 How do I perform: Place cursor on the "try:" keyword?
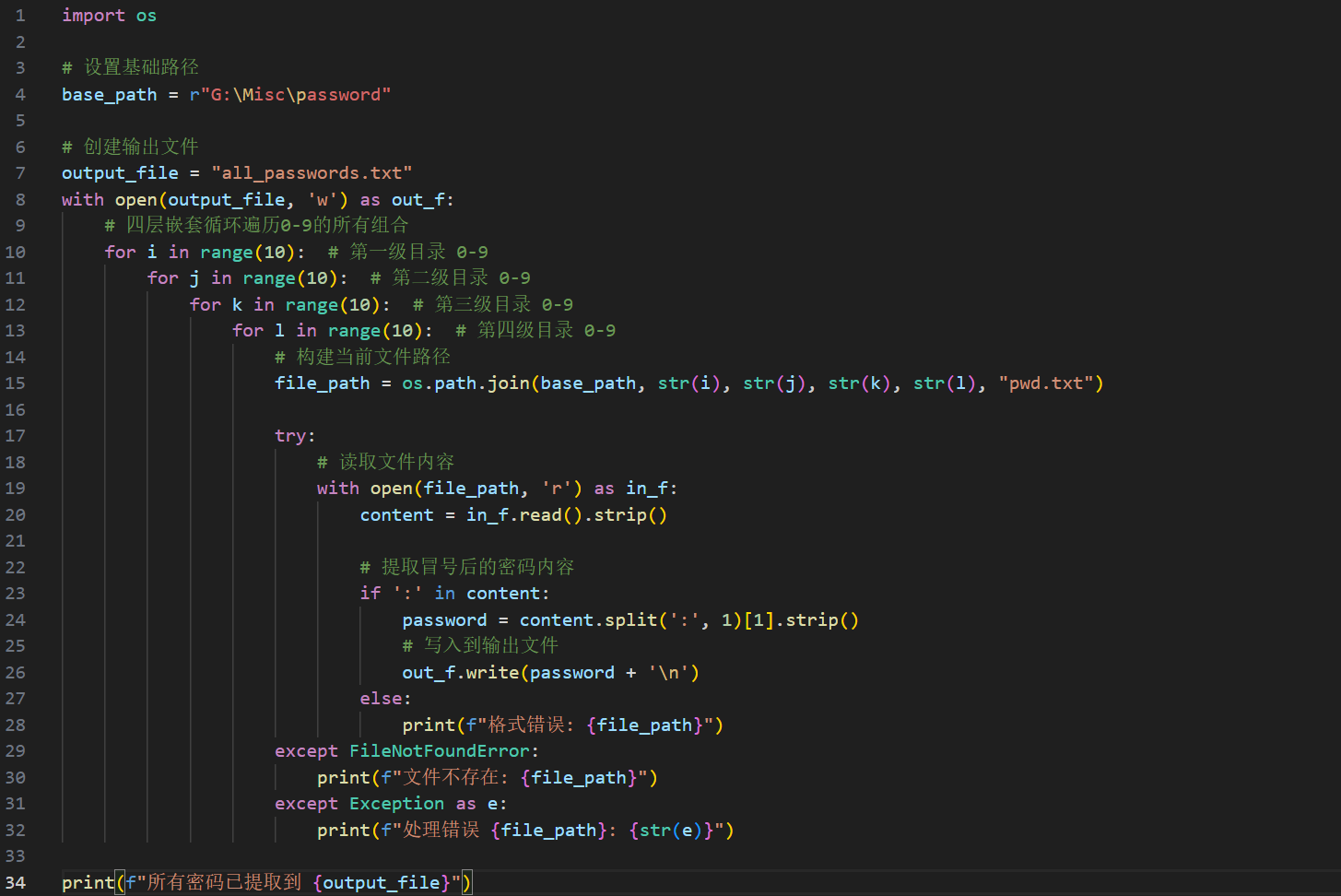click(294, 436)
